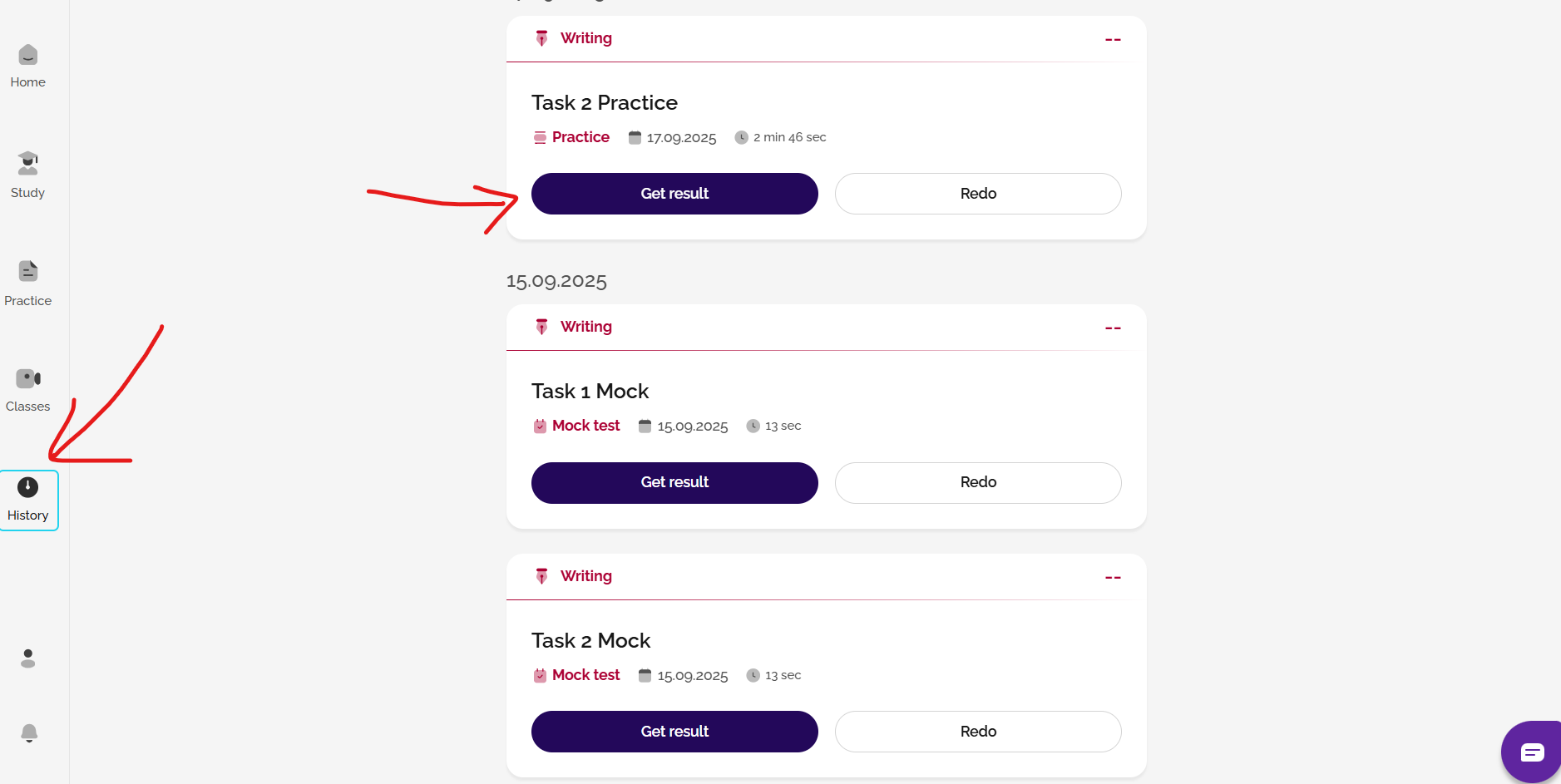Viewport: 1561px width, 784px height.
Task: Open the Practice sidebar icon
Action: pos(28,272)
